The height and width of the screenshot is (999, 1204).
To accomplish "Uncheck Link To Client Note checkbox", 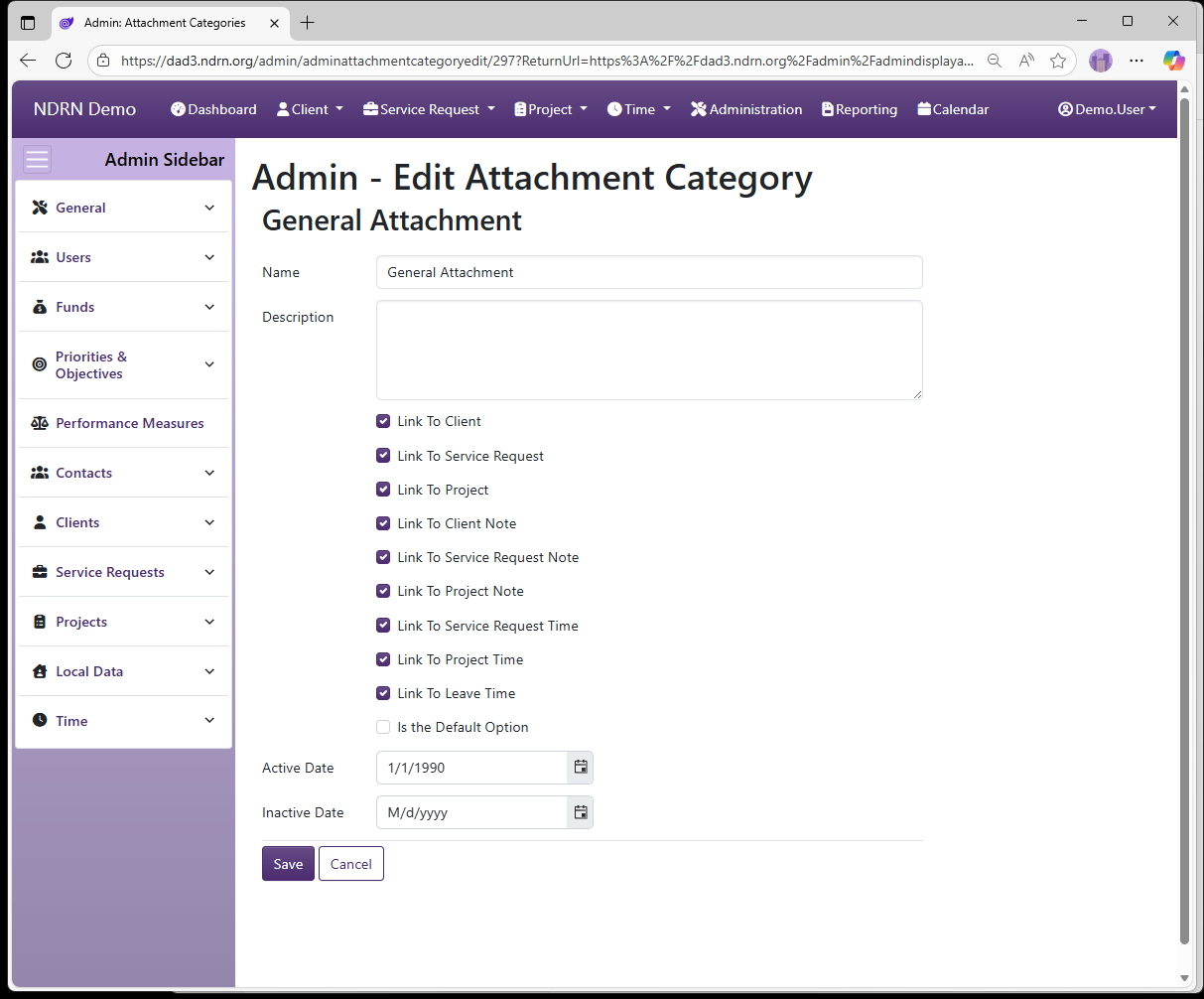I will (x=383, y=523).
